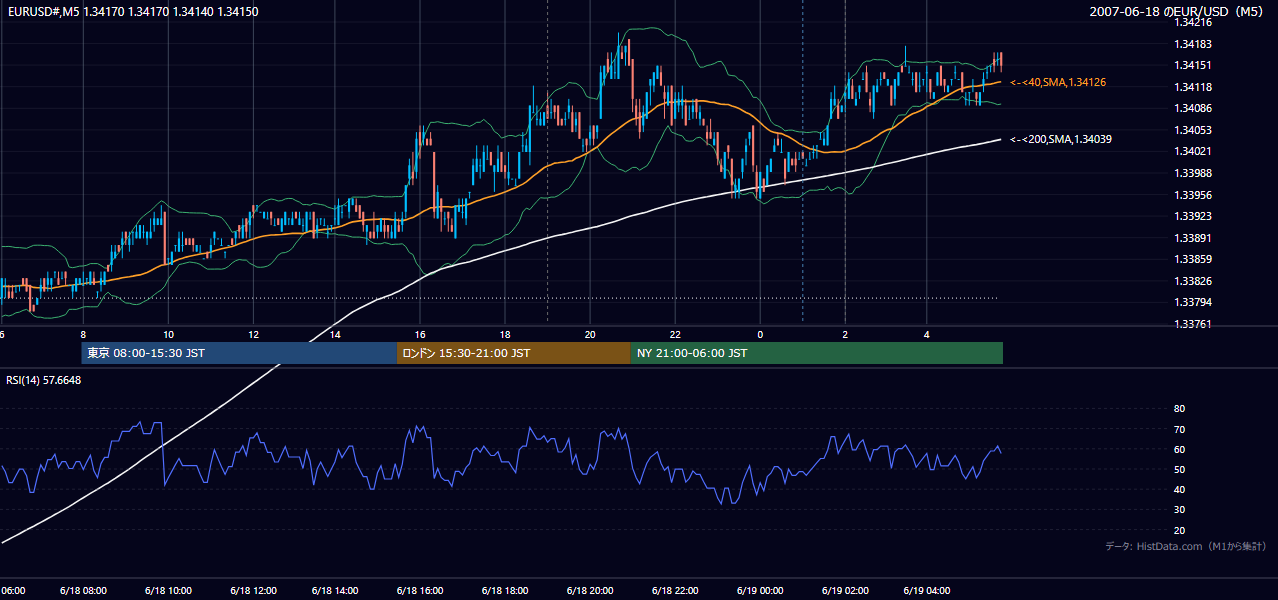This screenshot has height=600, width=1278.
Task: Click price axis value 1.33923
Action: pyautogui.click(x=1192, y=216)
